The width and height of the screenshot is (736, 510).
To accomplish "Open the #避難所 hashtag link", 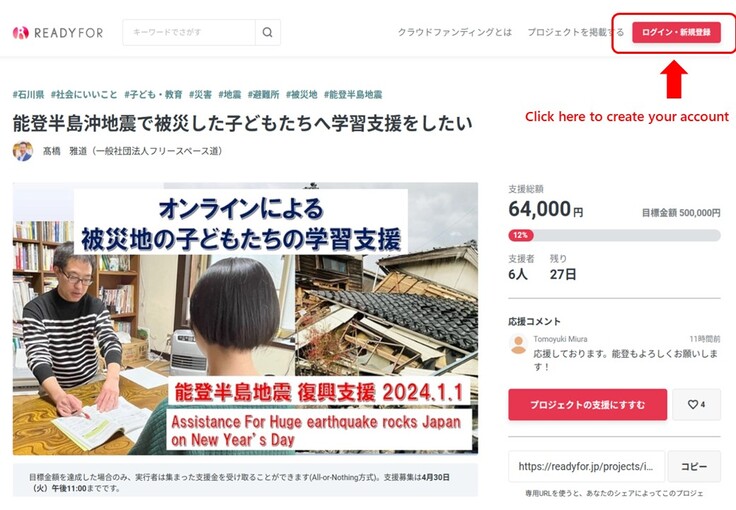I will (263, 95).
